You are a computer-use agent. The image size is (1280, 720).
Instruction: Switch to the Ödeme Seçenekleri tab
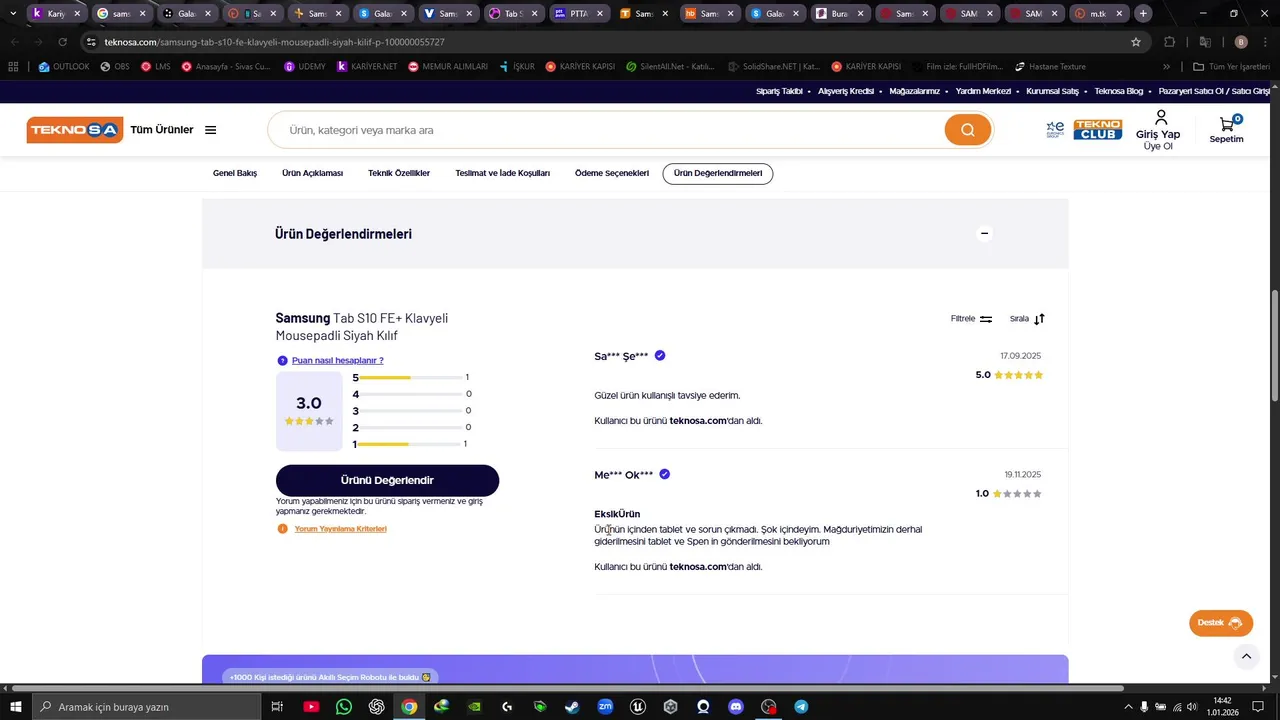[612, 173]
